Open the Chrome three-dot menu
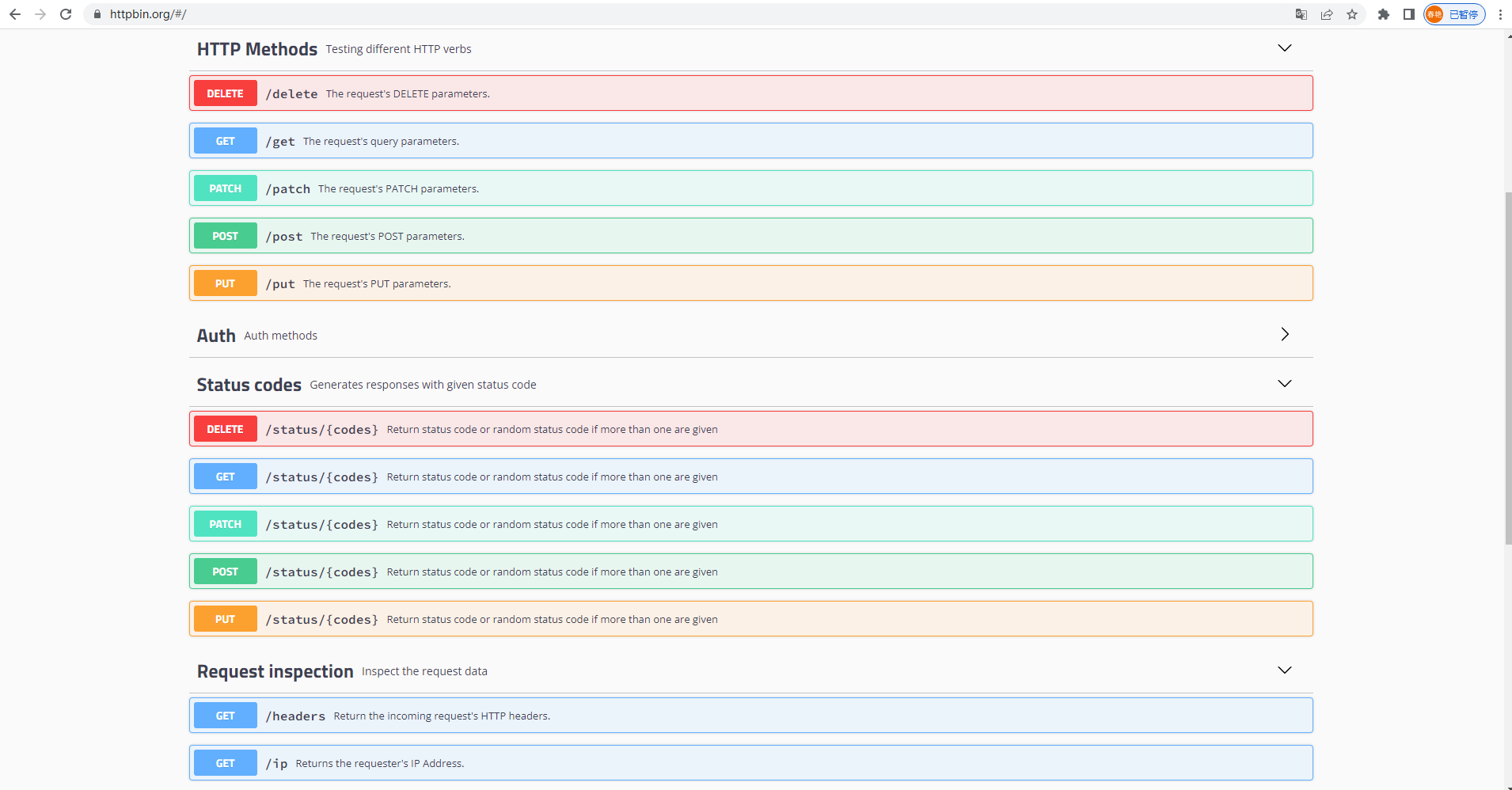The image size is (1512, 790). click(1500, 14)
